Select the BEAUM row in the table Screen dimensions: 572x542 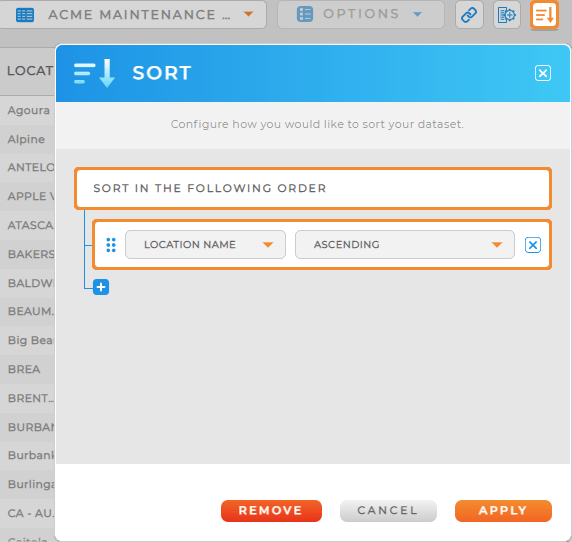click(x=27, y=311)
